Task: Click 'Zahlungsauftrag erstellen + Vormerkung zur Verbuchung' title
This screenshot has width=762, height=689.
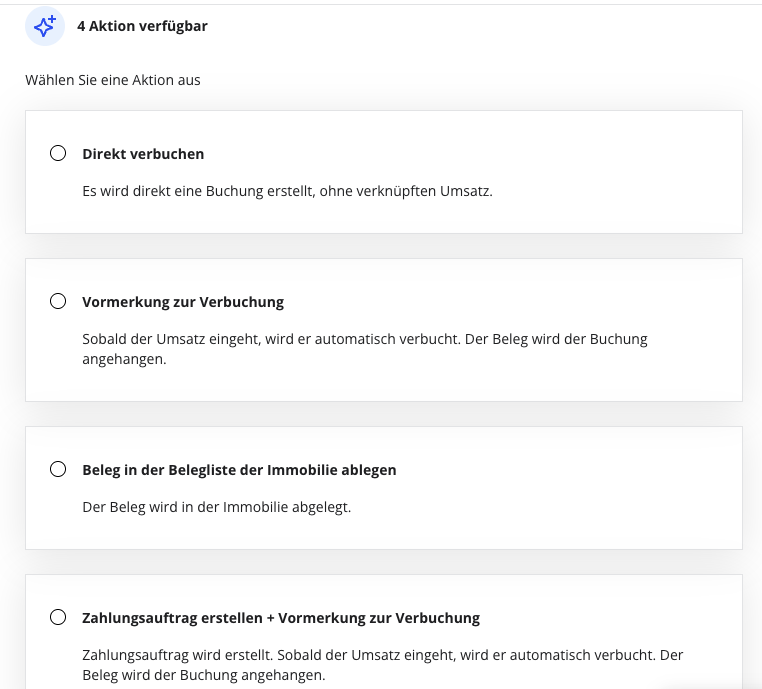Action: tap(281, 618)
